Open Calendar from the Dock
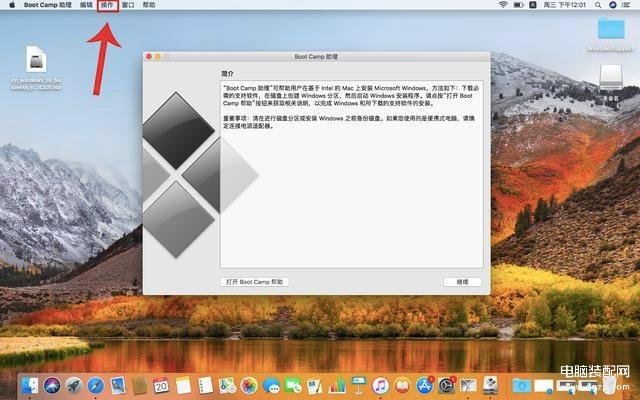 click(x=162, y=385)
